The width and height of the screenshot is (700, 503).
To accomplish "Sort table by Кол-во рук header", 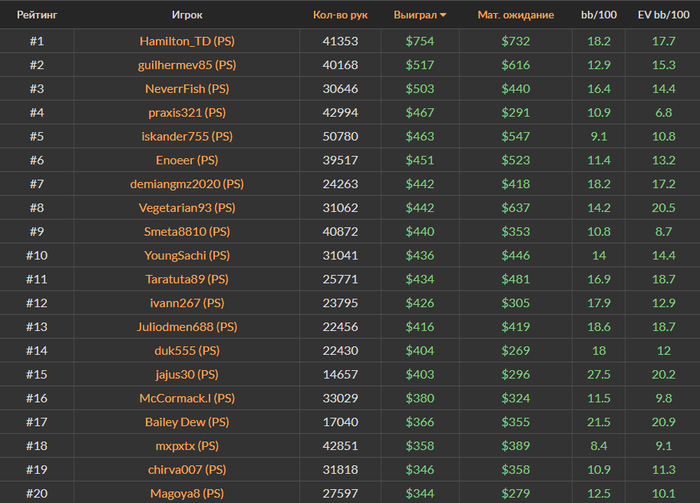I will click(x=340, y=15).
